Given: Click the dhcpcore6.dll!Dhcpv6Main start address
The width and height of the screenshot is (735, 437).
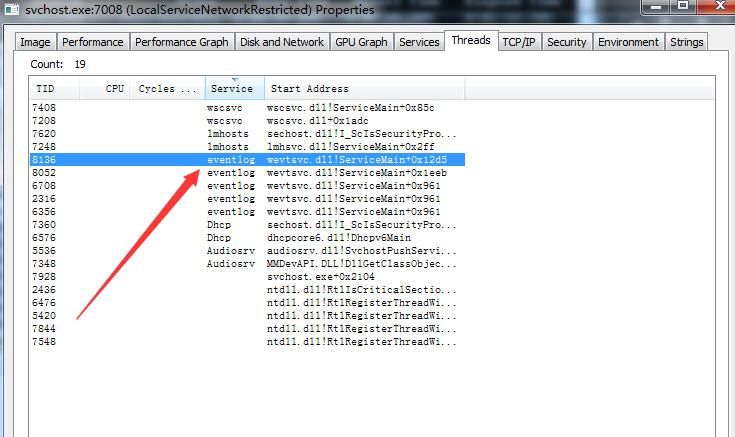Looking at the screenshot, I should tap(339, 238).
